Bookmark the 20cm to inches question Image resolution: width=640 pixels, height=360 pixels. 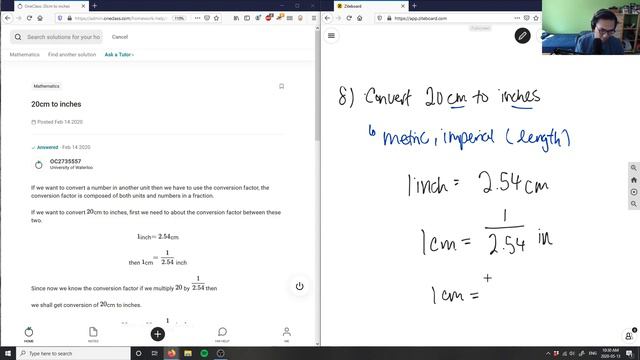tap(281, 86)
